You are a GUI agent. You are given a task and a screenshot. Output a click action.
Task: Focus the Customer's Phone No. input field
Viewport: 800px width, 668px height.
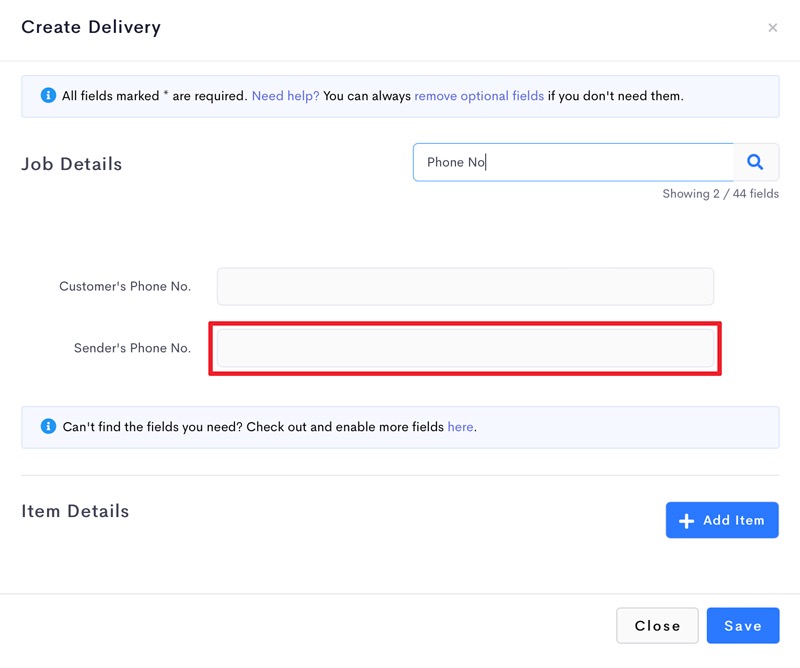coord(465,286)
